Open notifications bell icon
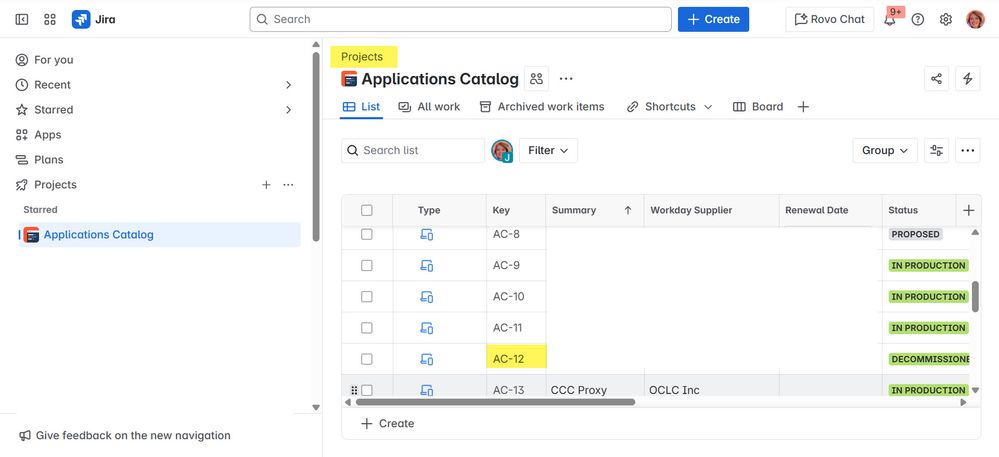 890,19
